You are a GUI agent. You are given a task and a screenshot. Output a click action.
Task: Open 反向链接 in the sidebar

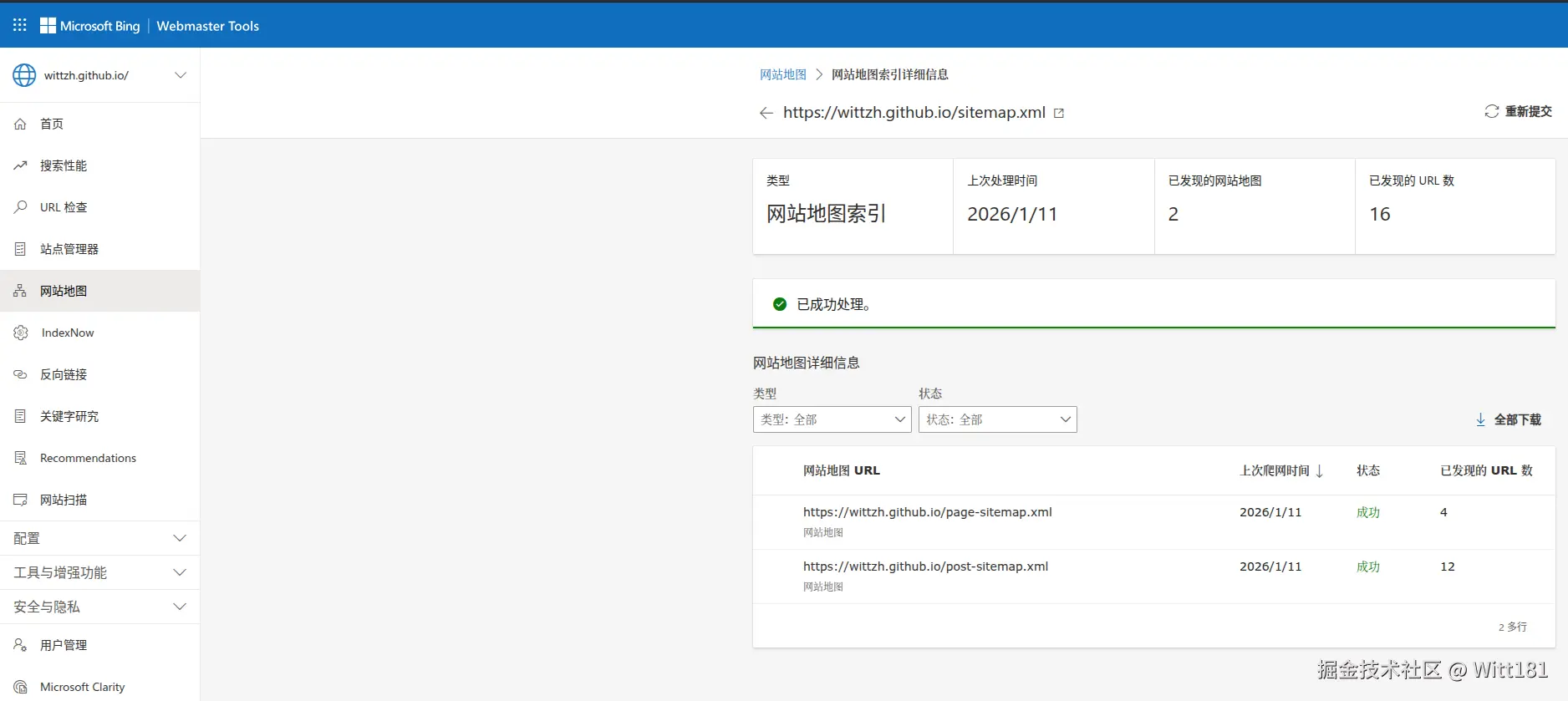tap(100, 374)
